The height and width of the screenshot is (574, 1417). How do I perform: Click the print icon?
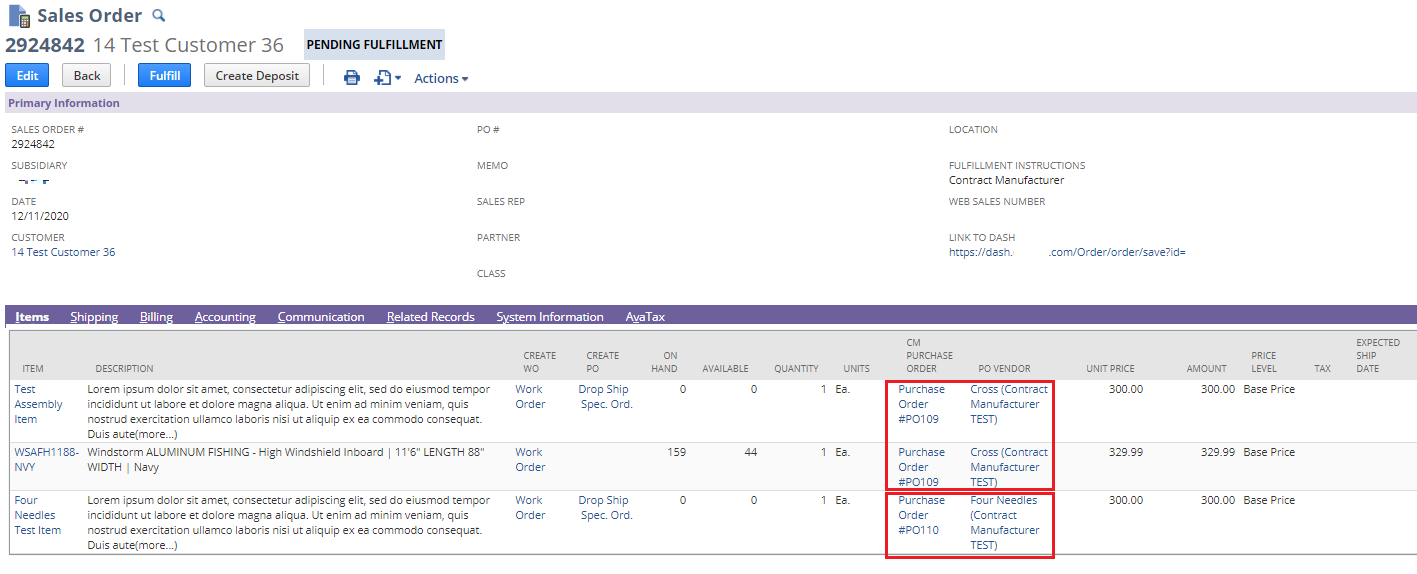(352, 77)
